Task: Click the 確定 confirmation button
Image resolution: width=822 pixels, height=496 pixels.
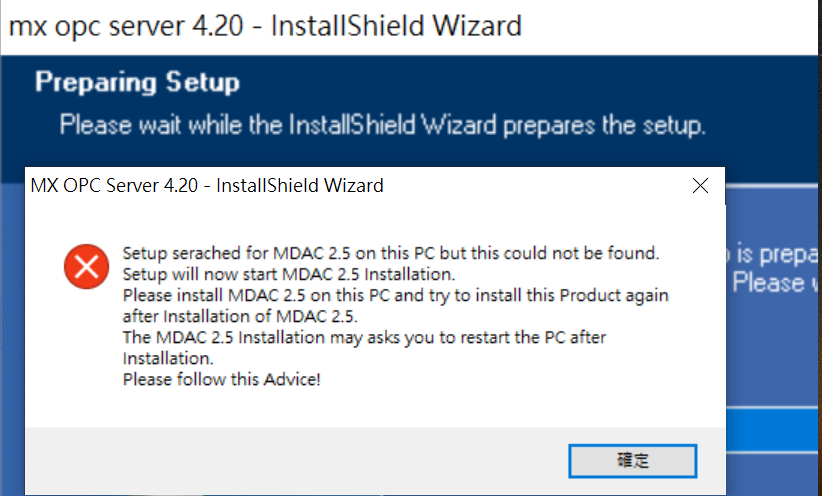Action: 632,460
